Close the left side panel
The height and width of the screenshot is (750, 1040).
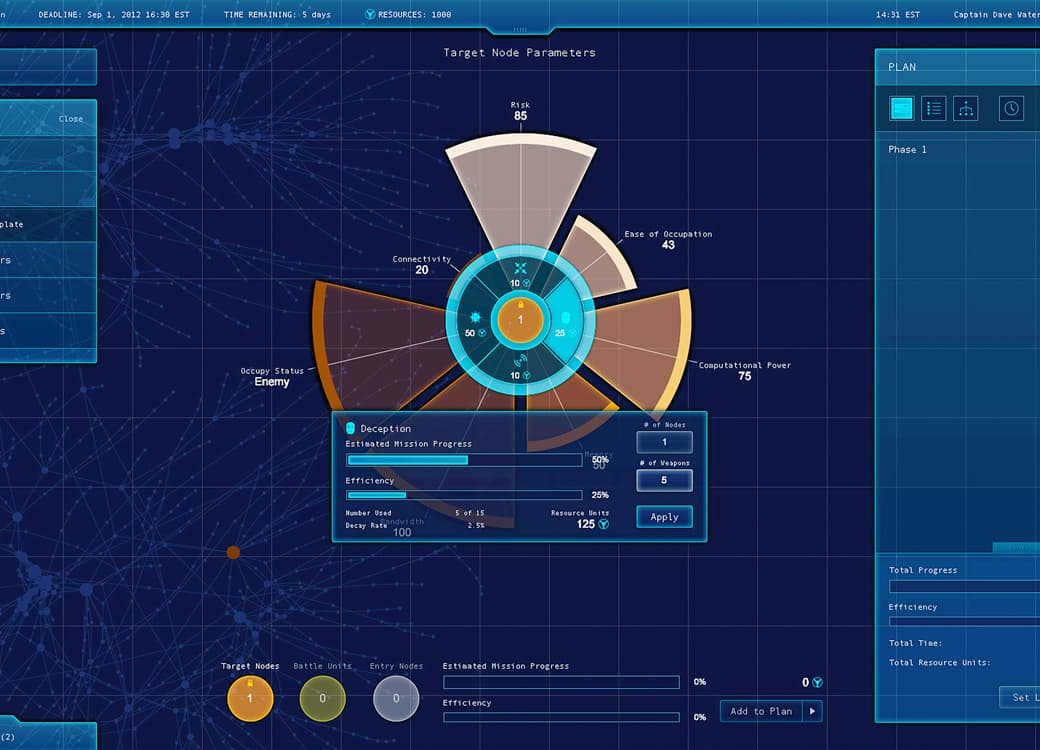point(71,119)
